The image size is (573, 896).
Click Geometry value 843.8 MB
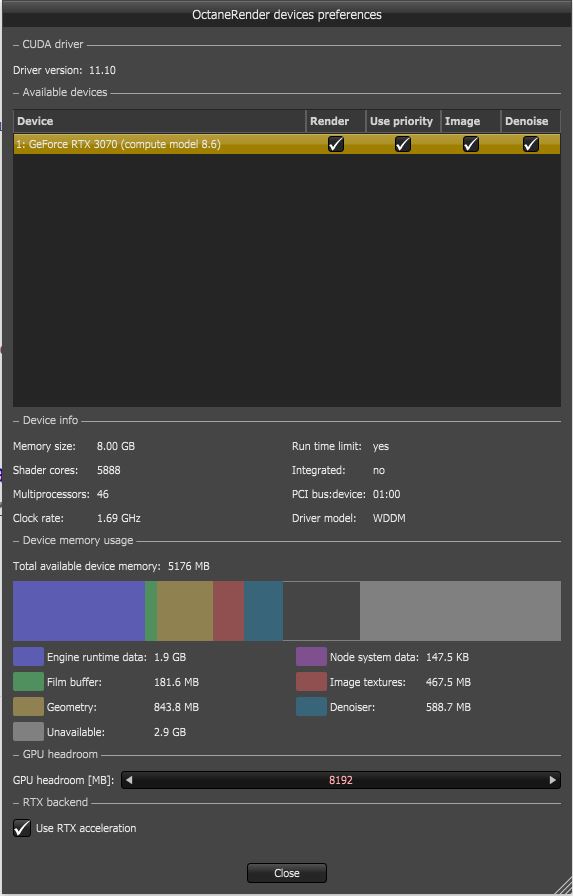177,707
